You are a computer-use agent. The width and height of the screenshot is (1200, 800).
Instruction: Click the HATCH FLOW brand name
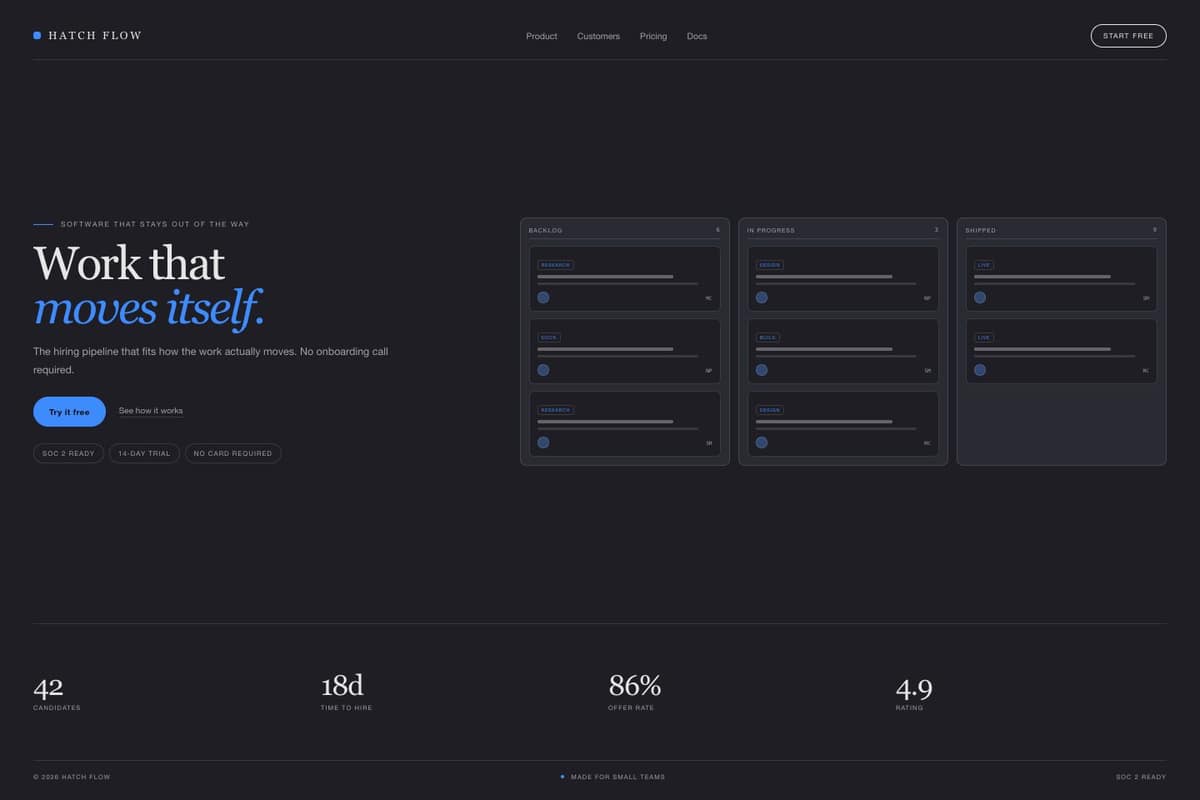(95, 36)
